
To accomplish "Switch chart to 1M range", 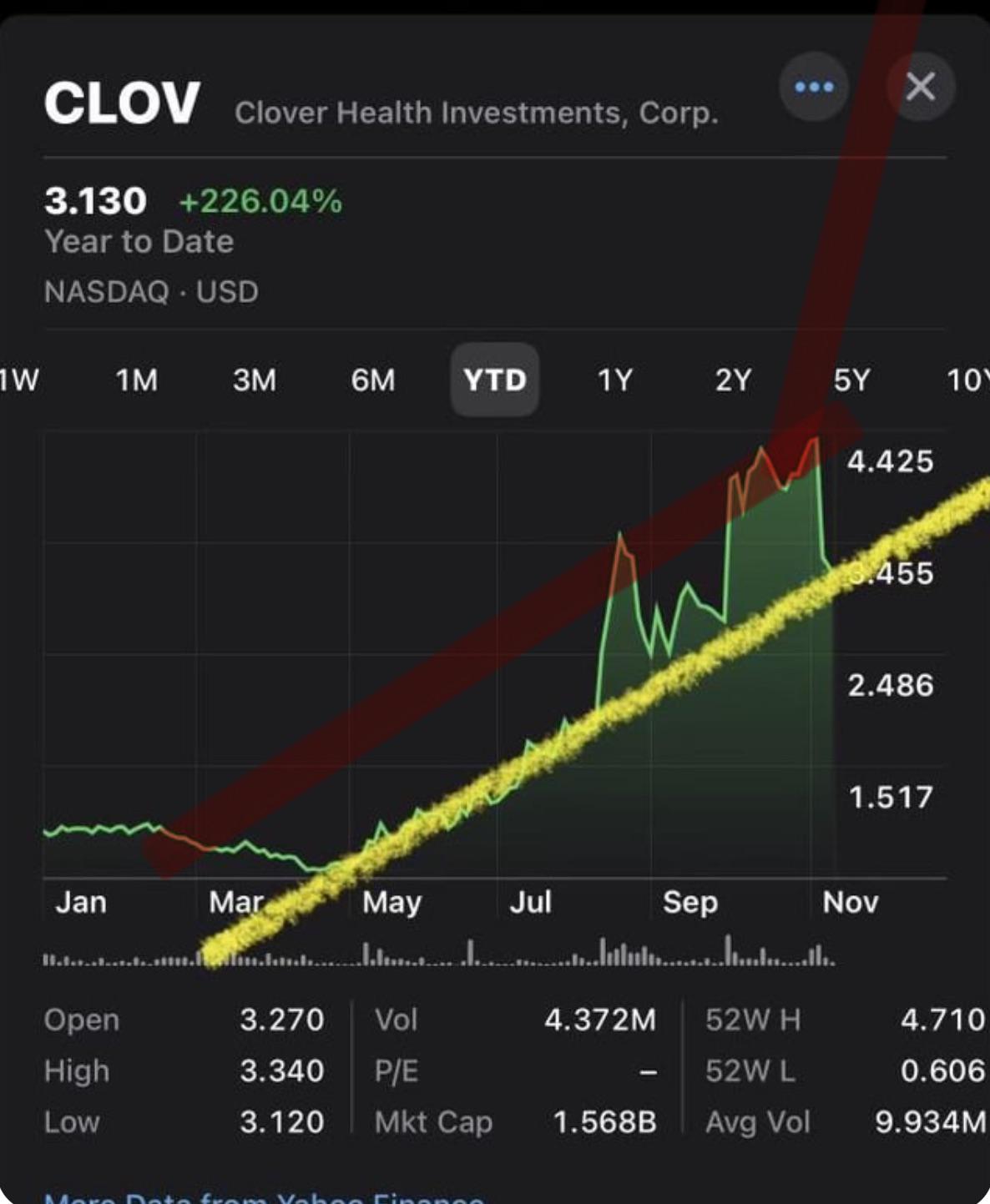I will coord(136,380).
